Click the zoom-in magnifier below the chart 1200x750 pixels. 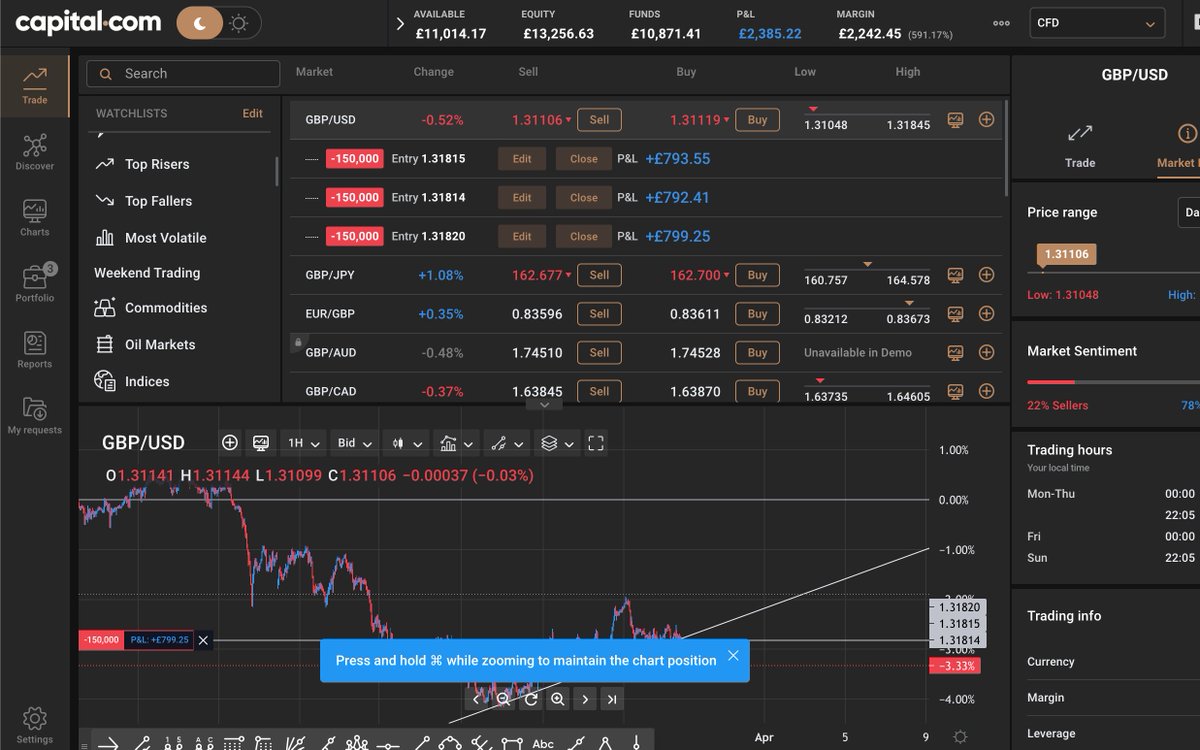coord(558,699)
